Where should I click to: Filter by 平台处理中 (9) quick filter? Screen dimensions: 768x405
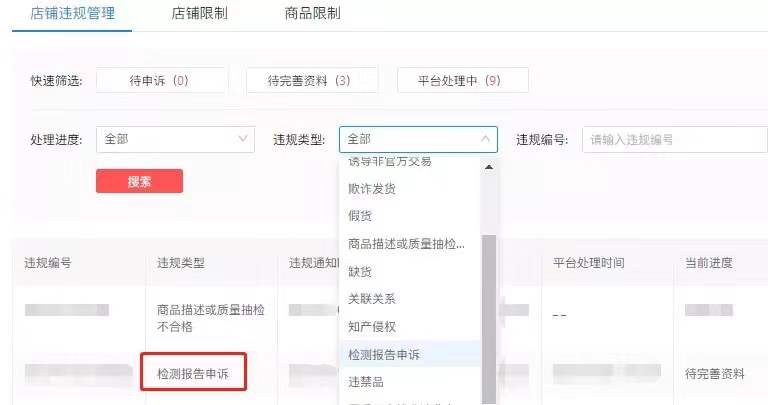(463, 80)
